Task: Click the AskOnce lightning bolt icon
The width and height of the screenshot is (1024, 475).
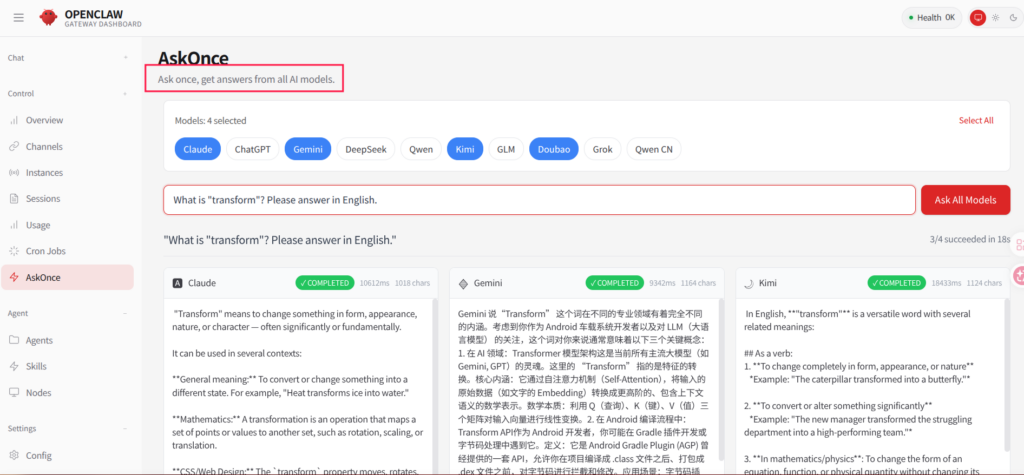Action: point(14,277)
